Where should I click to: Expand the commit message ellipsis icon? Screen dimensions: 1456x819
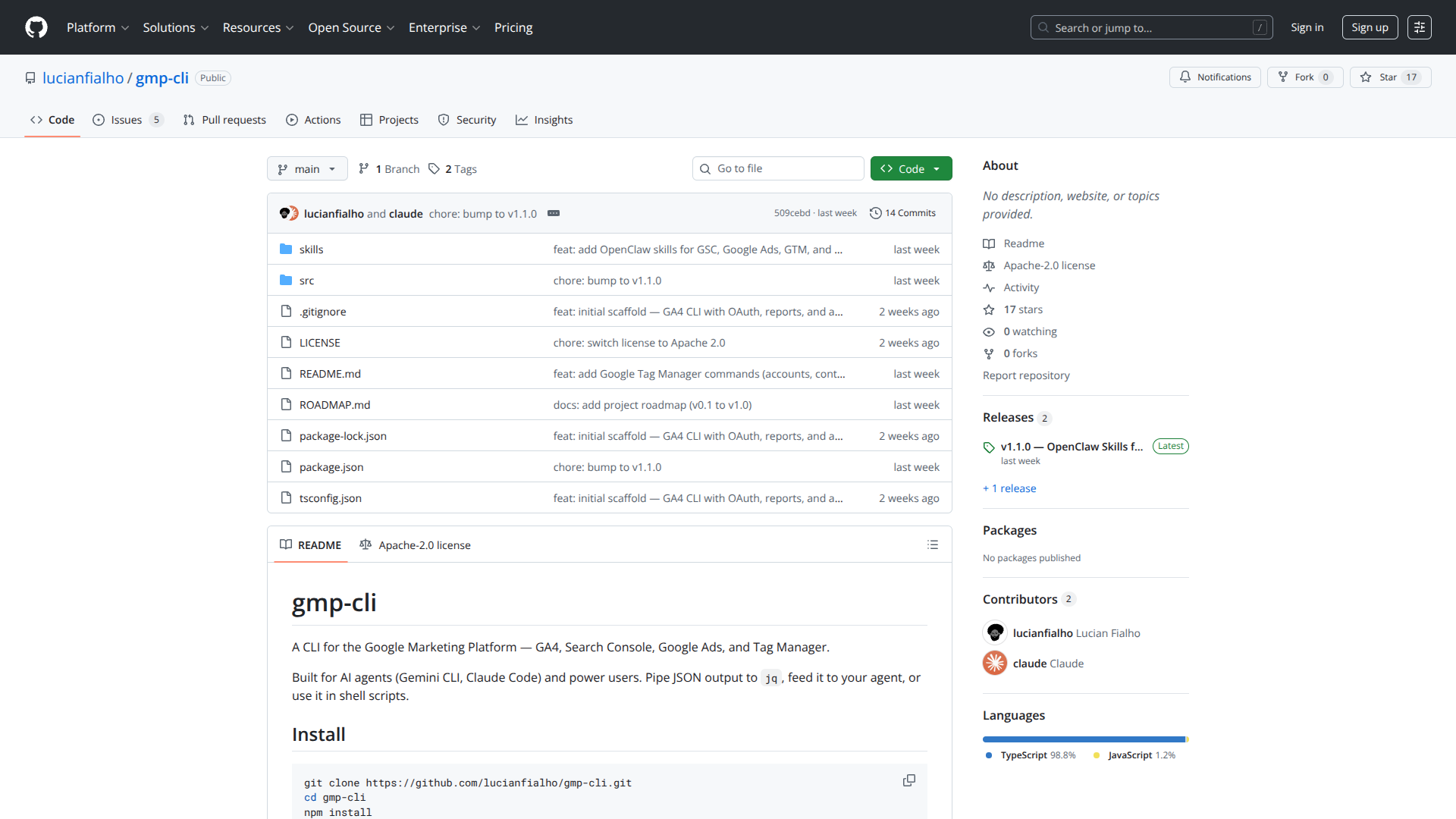554,214
